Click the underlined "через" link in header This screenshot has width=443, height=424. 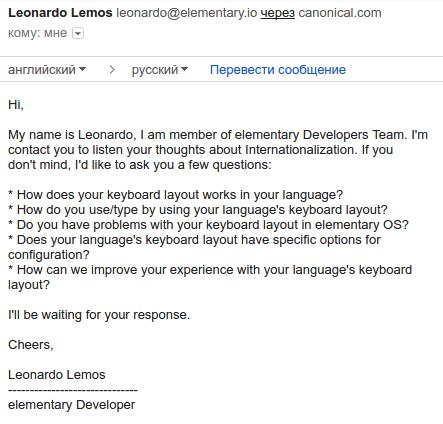278,13
